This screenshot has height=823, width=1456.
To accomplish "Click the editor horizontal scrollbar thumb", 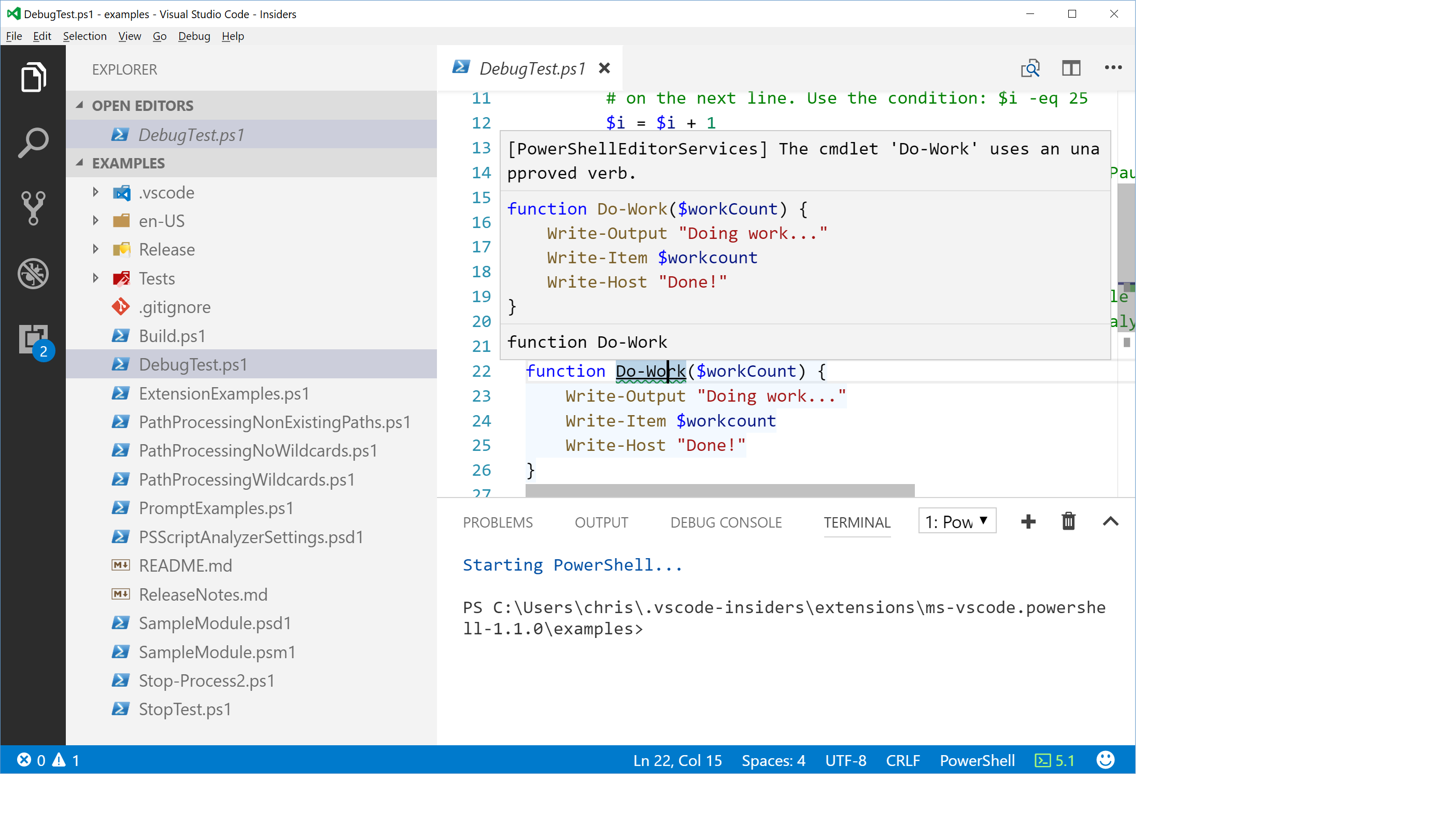I will tap(719, 490).
